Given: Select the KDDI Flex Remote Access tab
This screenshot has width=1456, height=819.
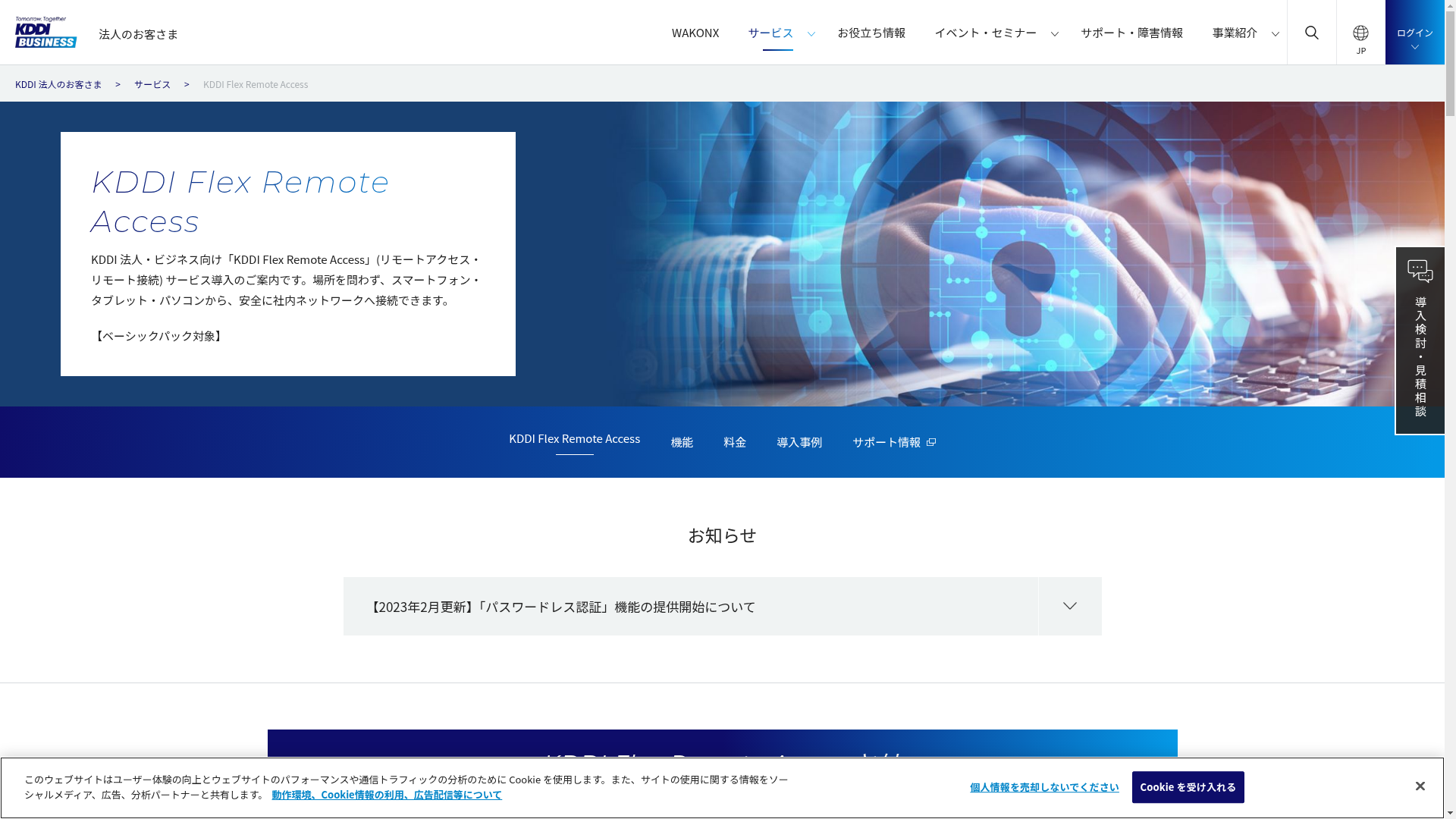Looking at the screenshot, I should click(x=574, y=438).
